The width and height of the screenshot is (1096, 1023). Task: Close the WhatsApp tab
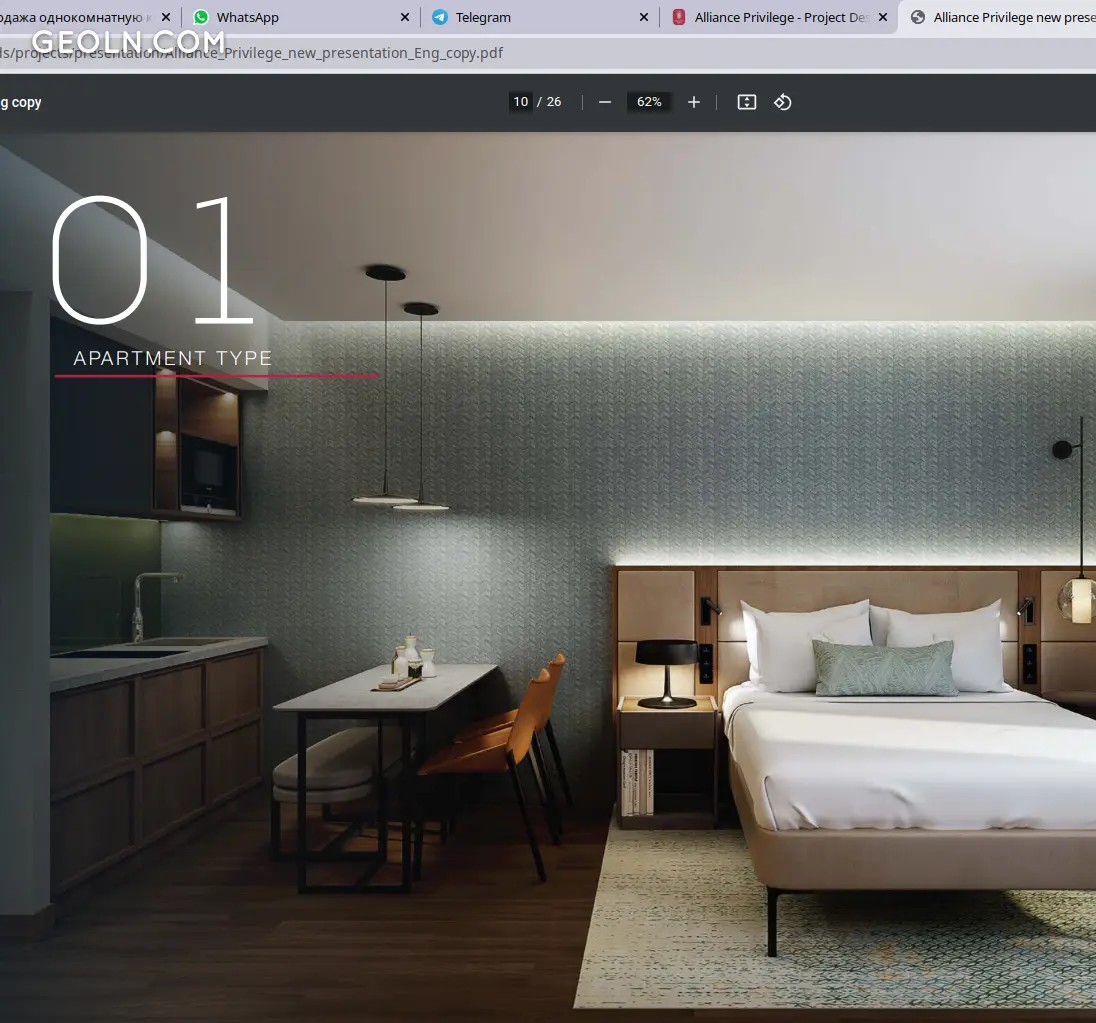click(x=405, y=17)
